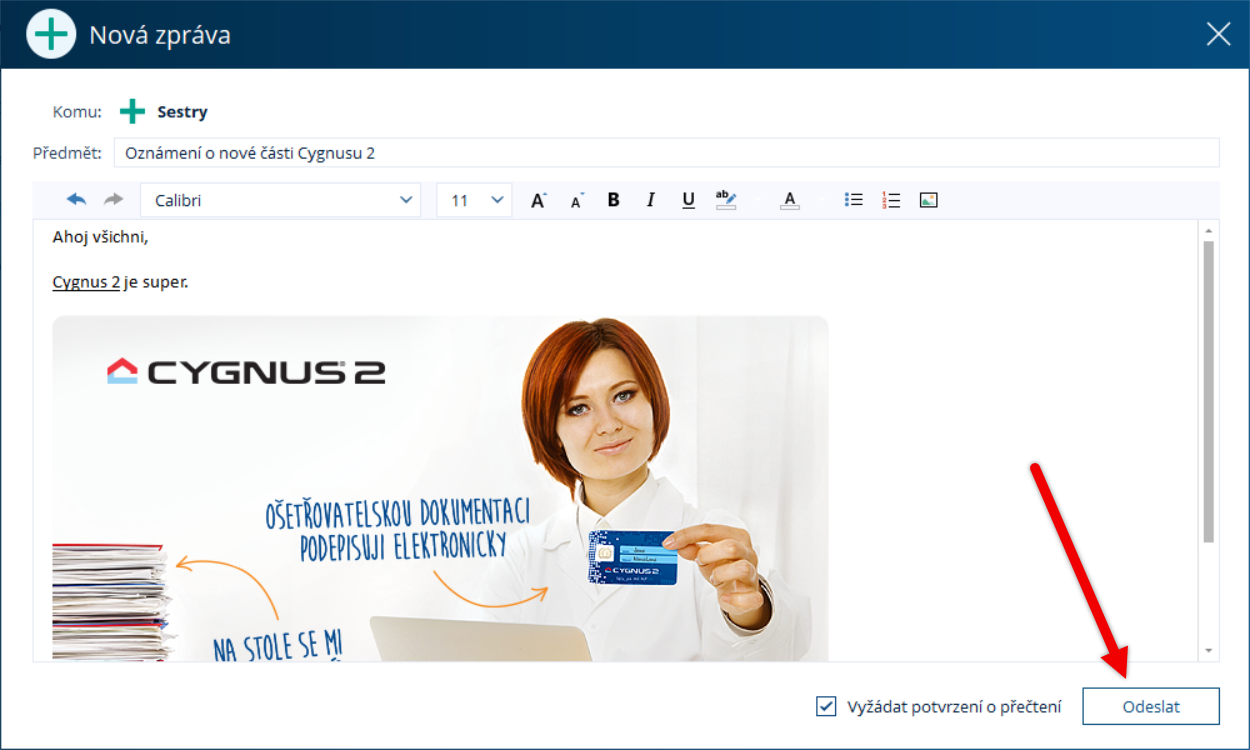Redo the edit with the redo arrow
Viewport: 1250px width, 750px height.
(113, 200)
